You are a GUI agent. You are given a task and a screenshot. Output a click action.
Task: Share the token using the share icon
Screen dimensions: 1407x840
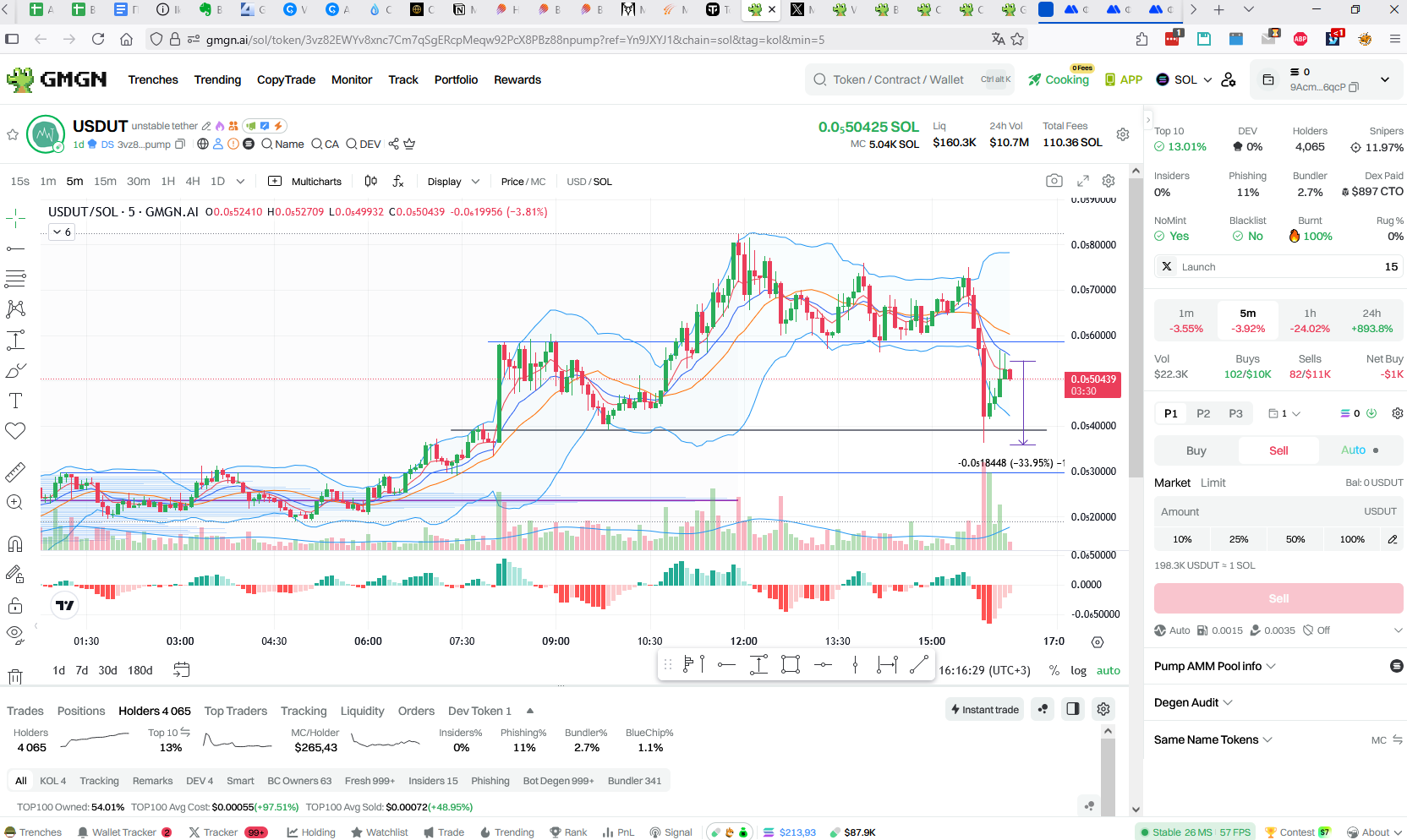click(x=393, y=144)
